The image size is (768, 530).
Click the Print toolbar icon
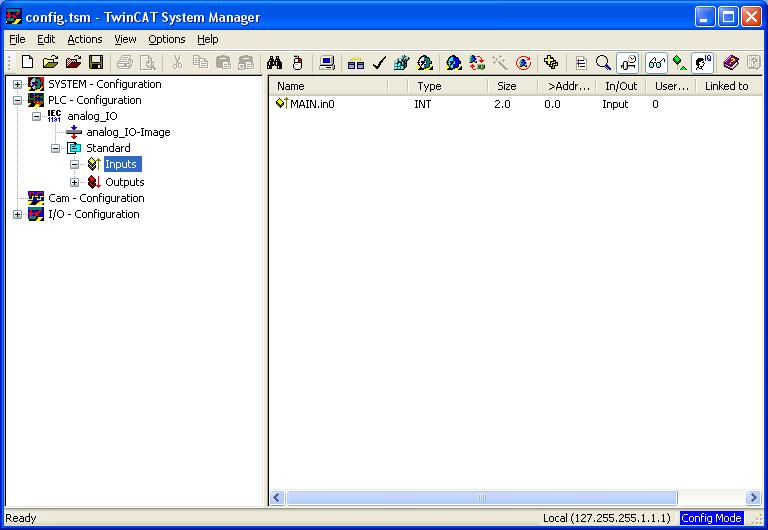(125, 62)
